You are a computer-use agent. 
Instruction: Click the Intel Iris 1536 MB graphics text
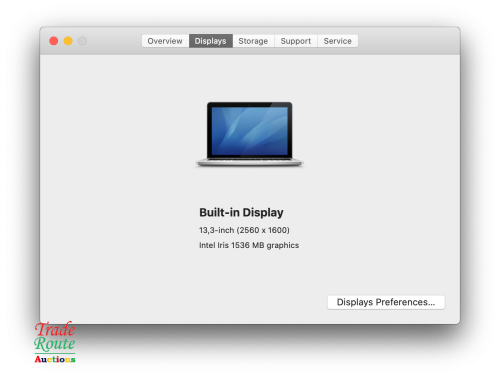point(249,245)
